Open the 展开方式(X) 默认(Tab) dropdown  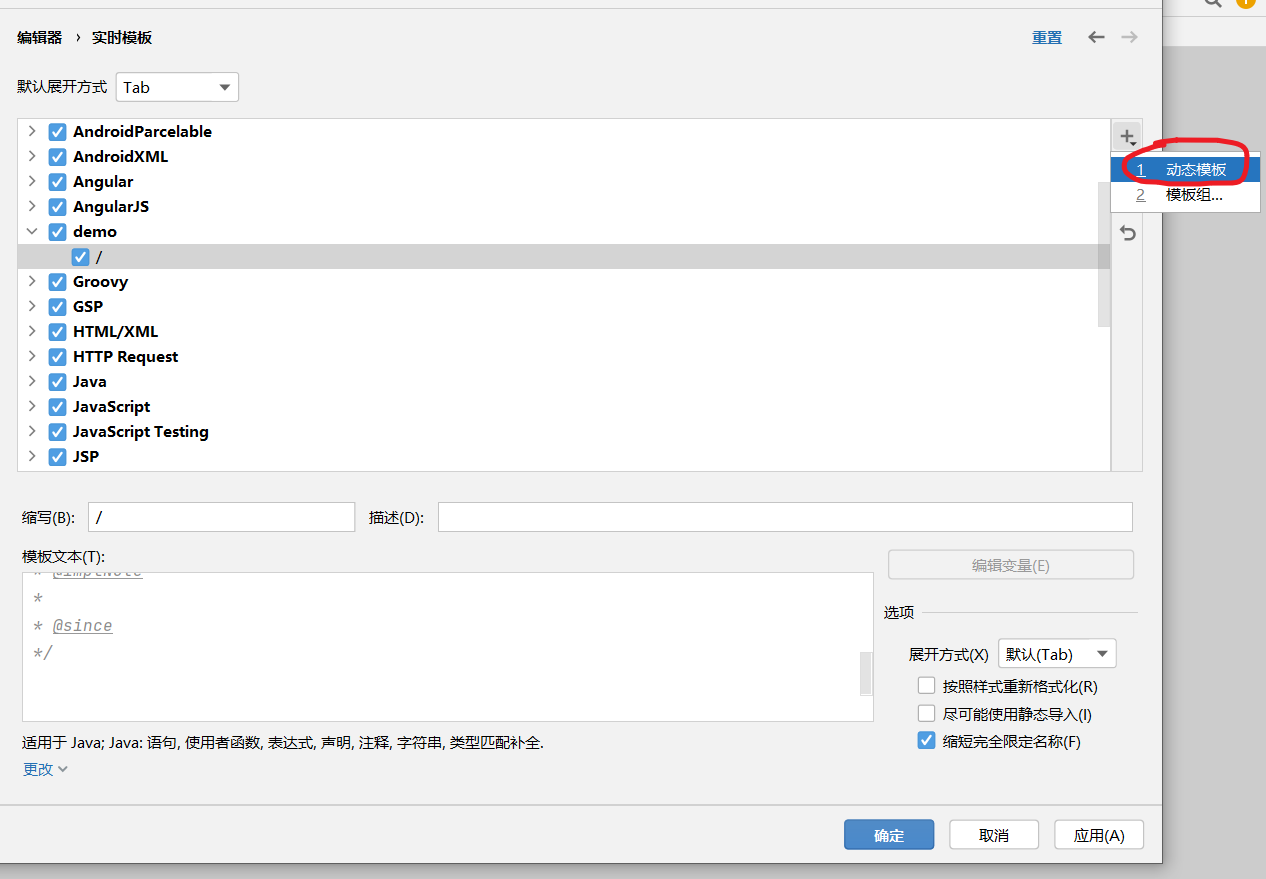(x=1057, y=654)
